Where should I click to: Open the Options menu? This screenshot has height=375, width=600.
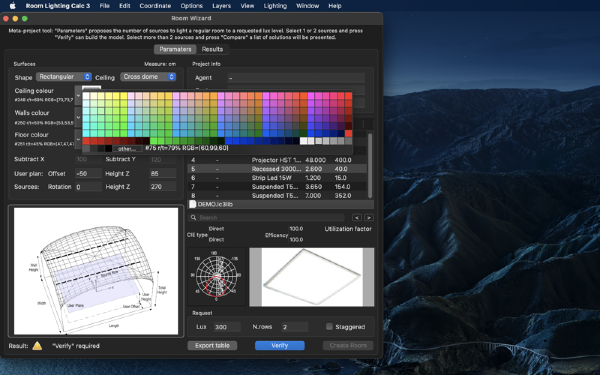pos(191,6)
